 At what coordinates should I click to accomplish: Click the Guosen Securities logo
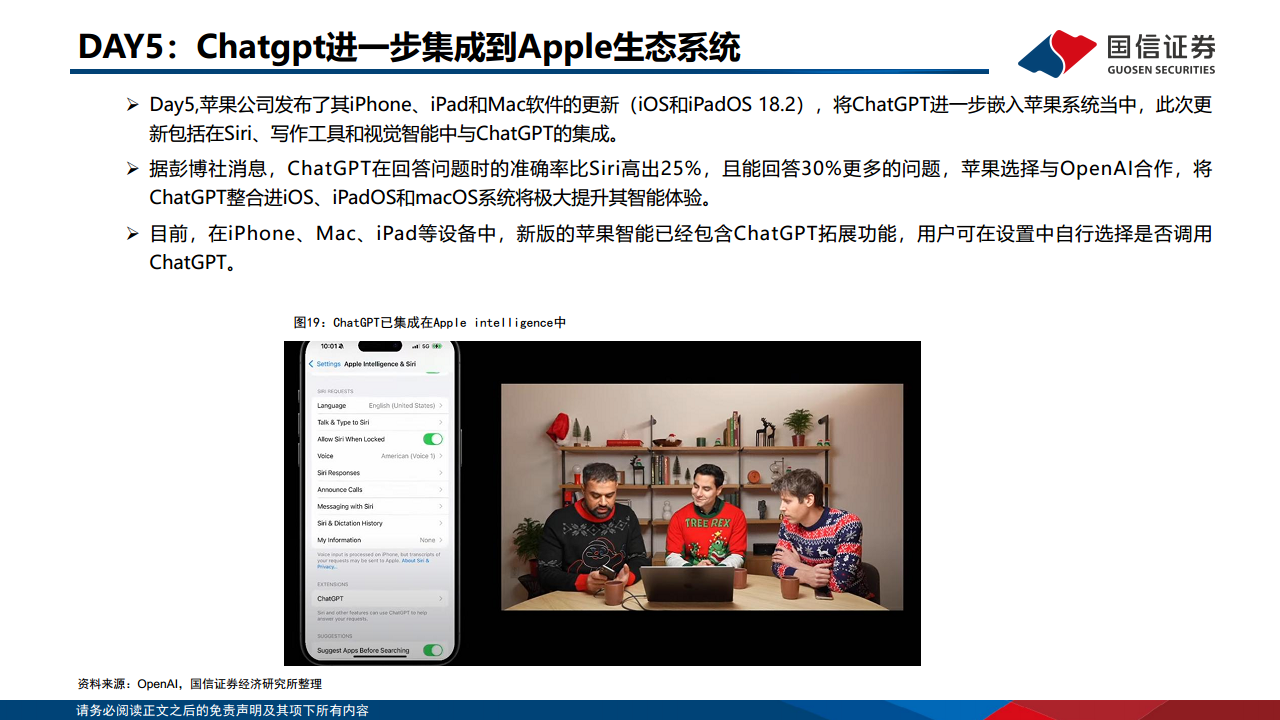[1116, 53]
